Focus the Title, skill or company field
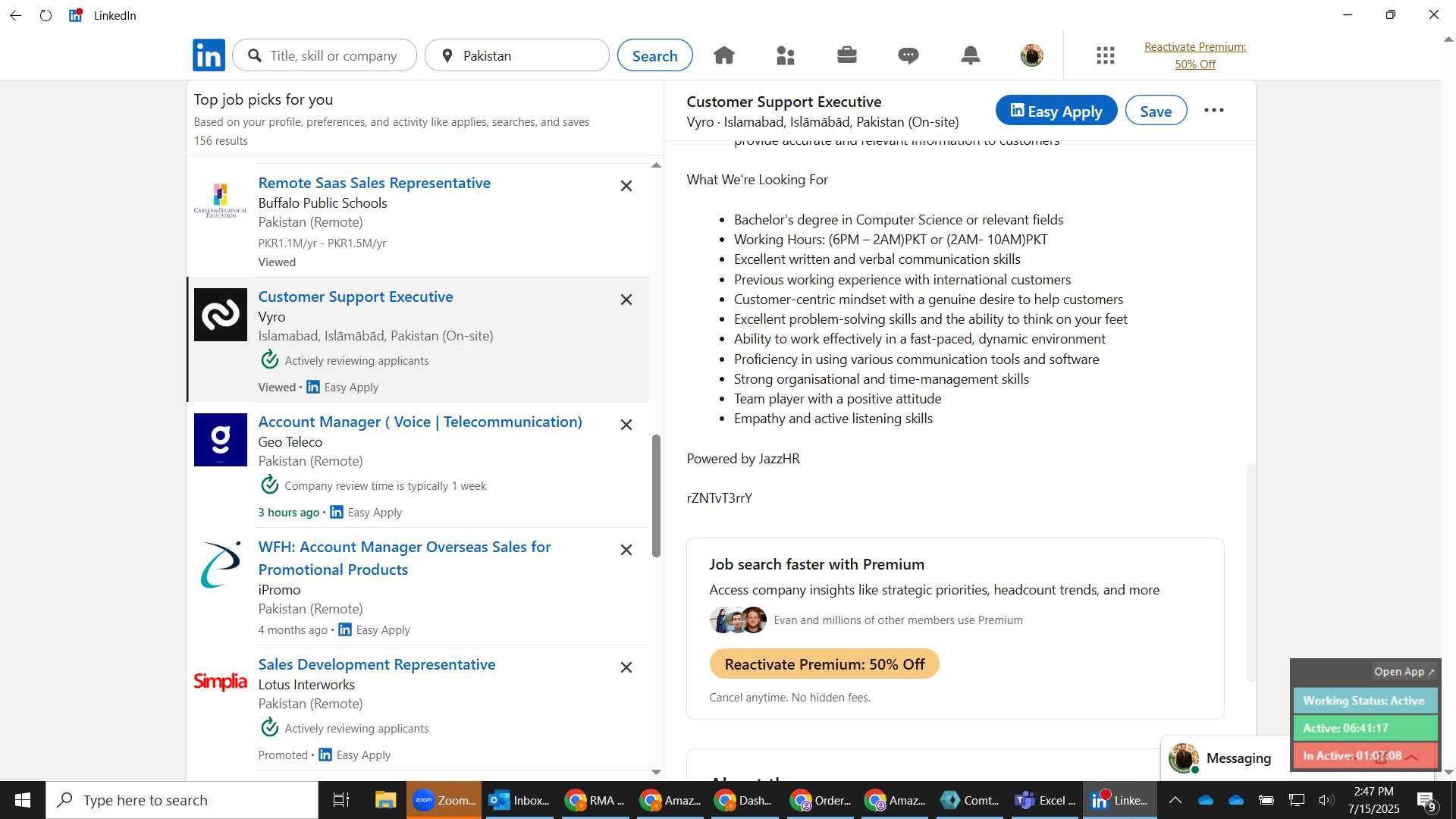This screenshot has height=819, width=1456. 325,55
